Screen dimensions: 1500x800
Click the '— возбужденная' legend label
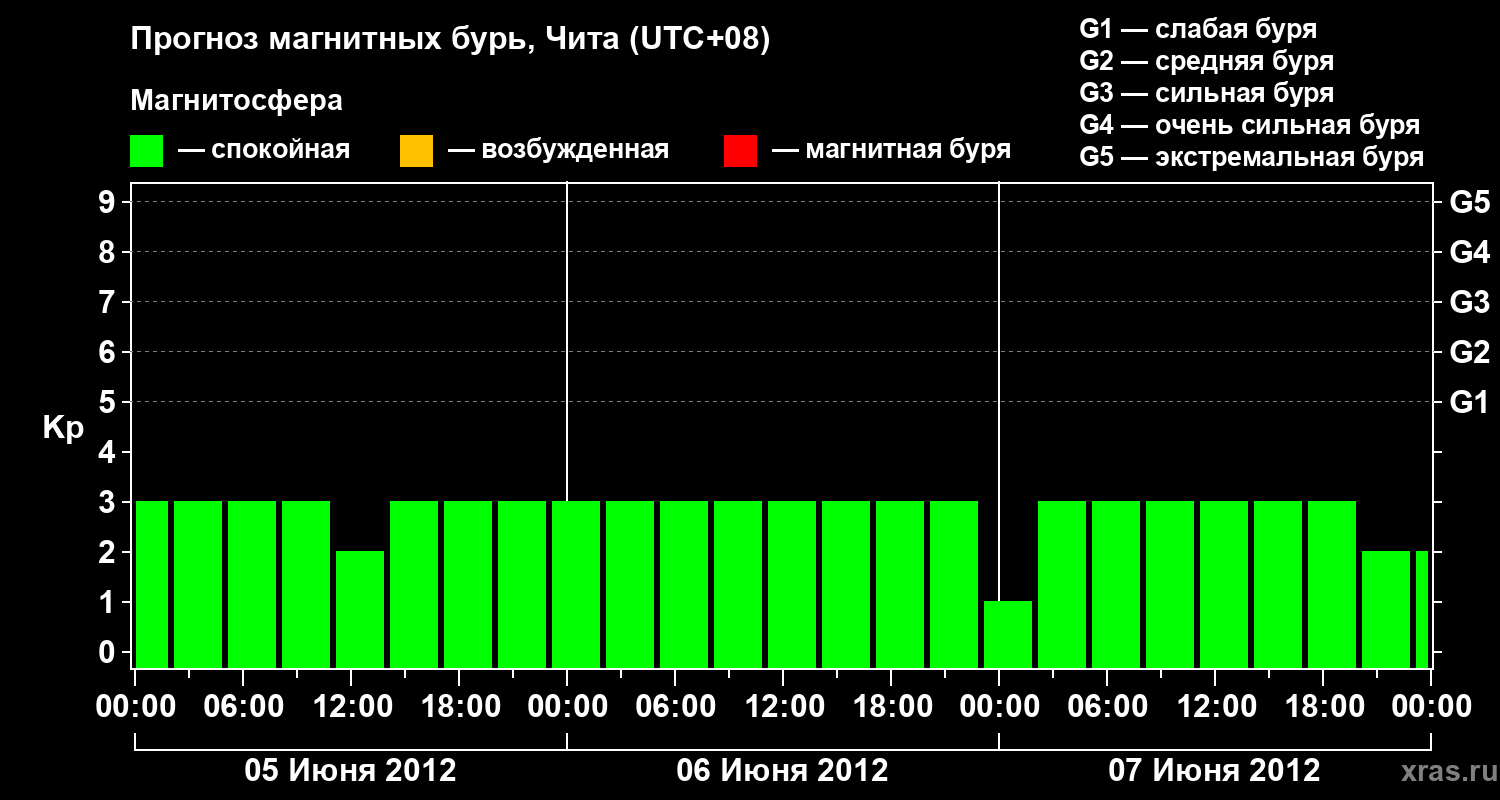click(558, 151)
